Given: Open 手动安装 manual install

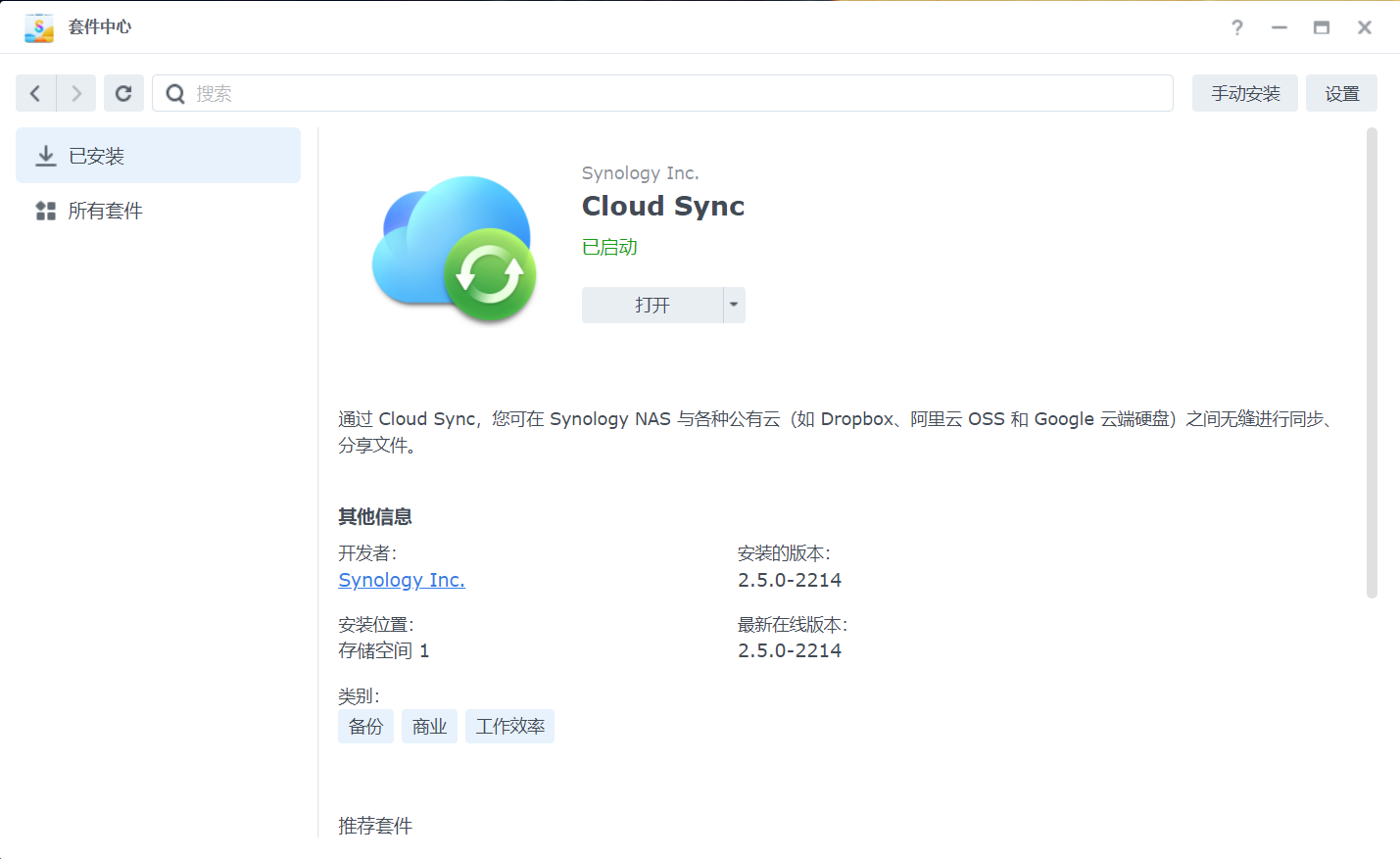Looking at the screenshot, I should coord(1245,93).
